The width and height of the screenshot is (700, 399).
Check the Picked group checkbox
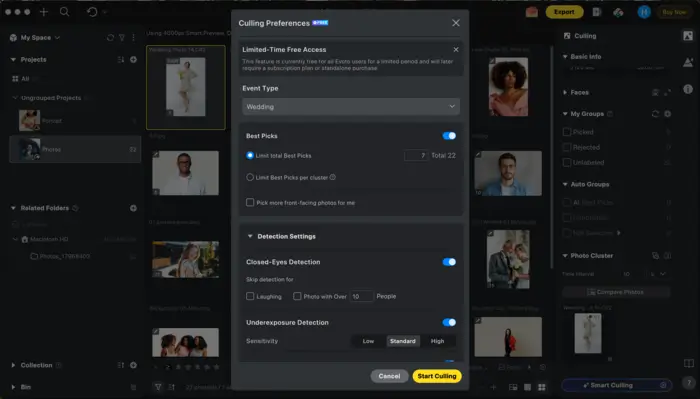pos(567,132)
